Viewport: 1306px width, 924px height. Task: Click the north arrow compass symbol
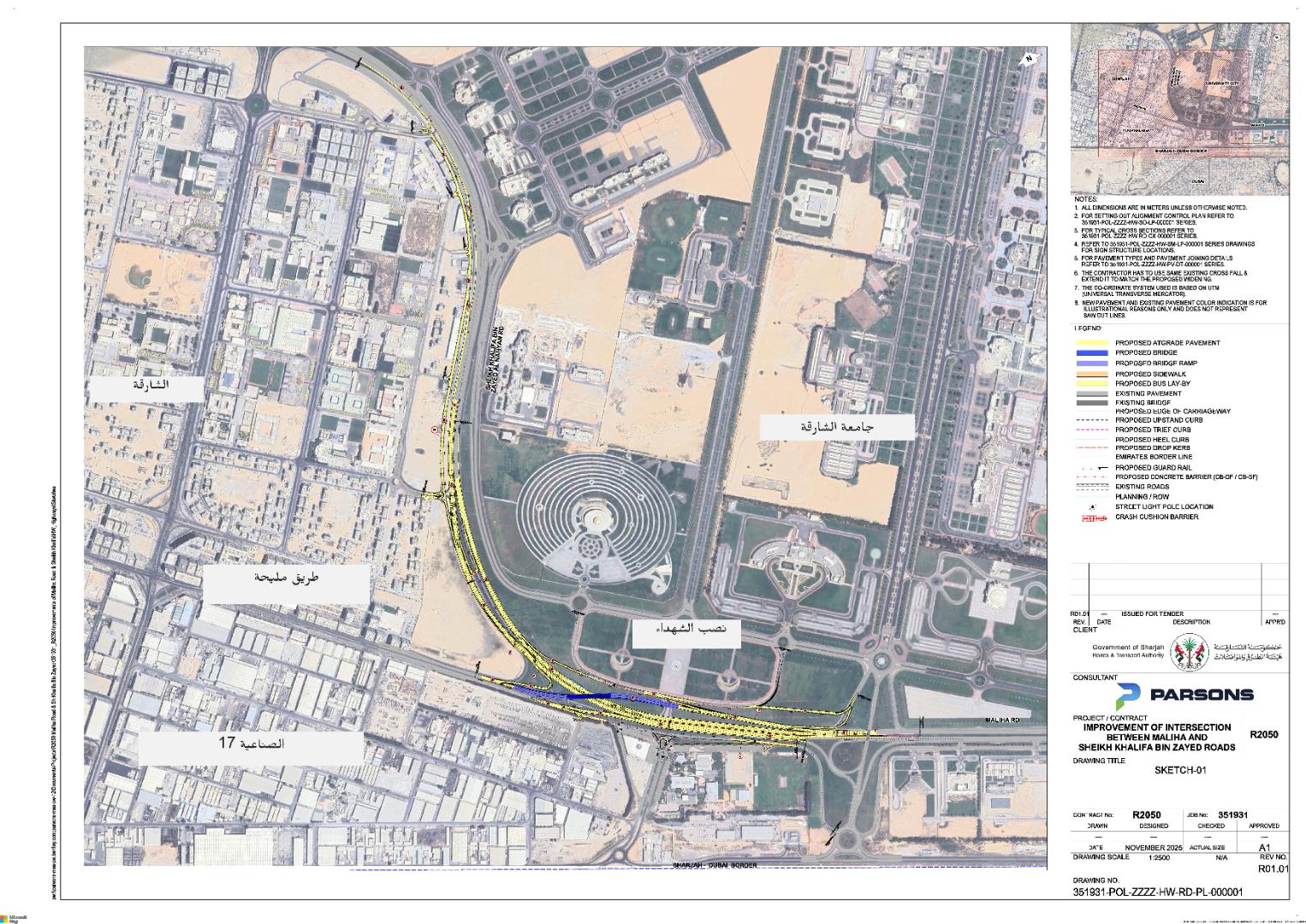(1030, 59)
